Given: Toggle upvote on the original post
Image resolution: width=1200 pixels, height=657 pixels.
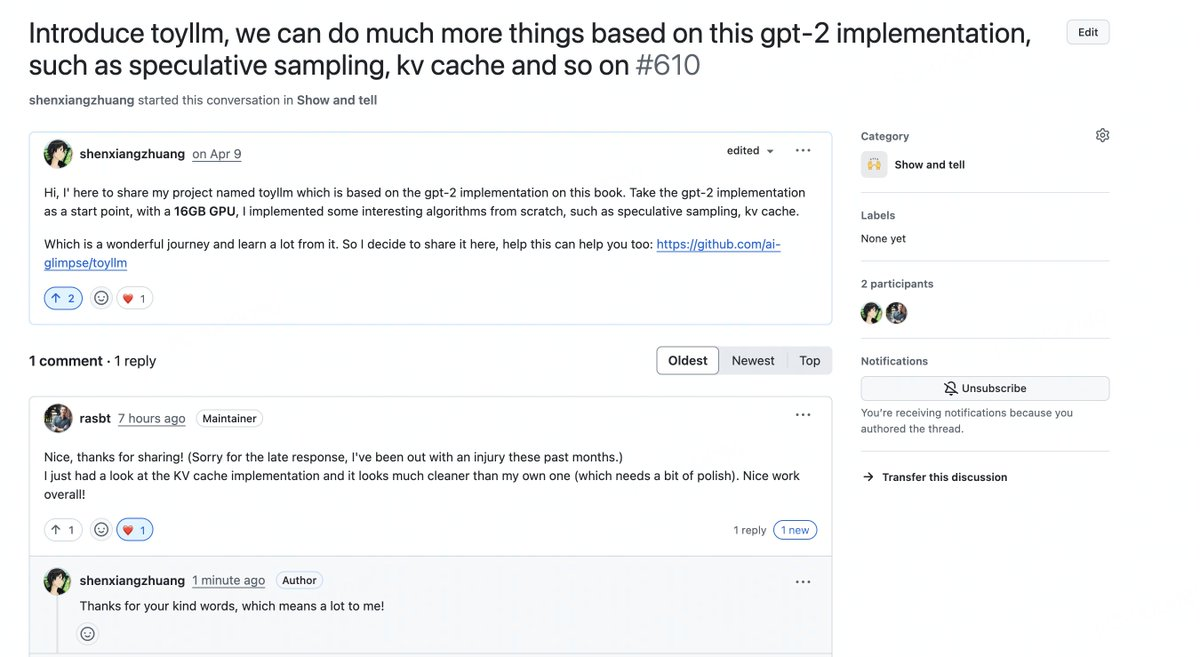Looking at the screenshot, I should [x=63, y=298].
